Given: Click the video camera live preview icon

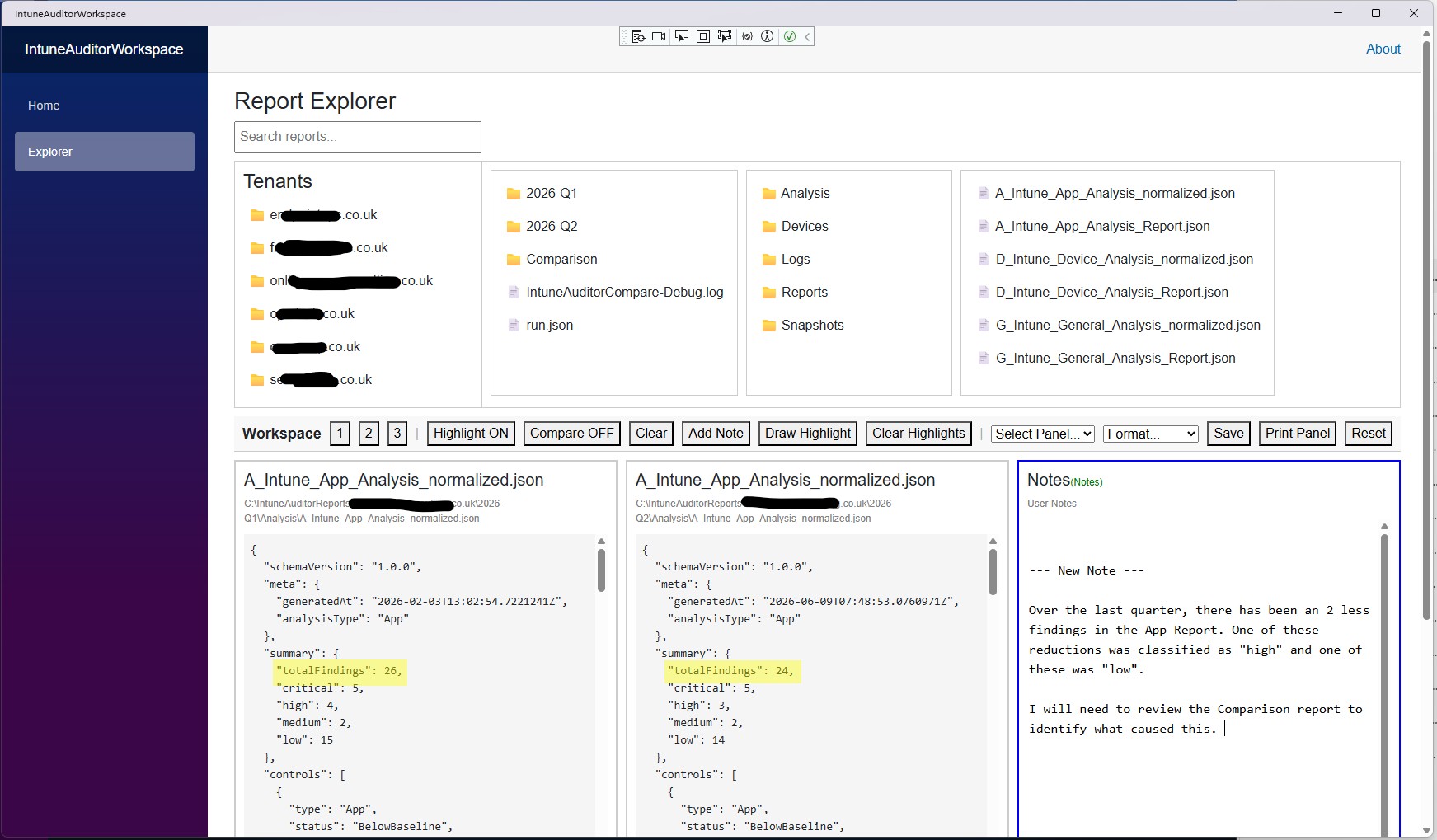Looking at the screenshot, I should [659, 36].
